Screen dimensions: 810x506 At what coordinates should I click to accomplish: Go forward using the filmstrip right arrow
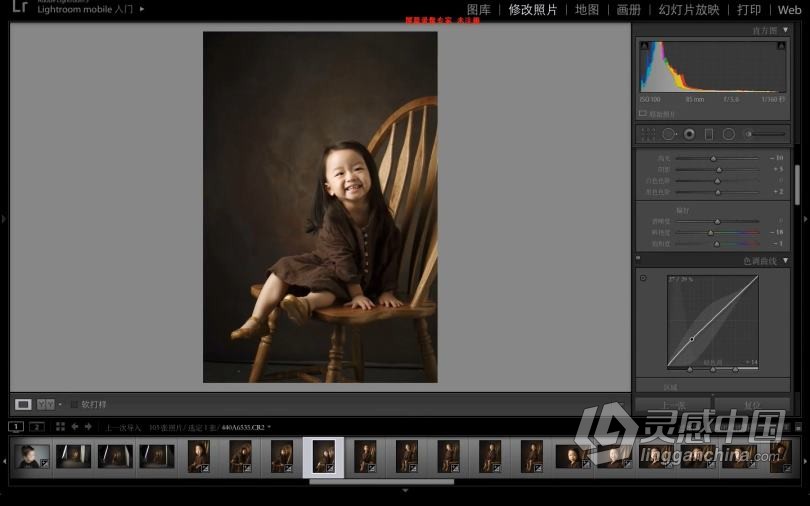tap(88, 426)
